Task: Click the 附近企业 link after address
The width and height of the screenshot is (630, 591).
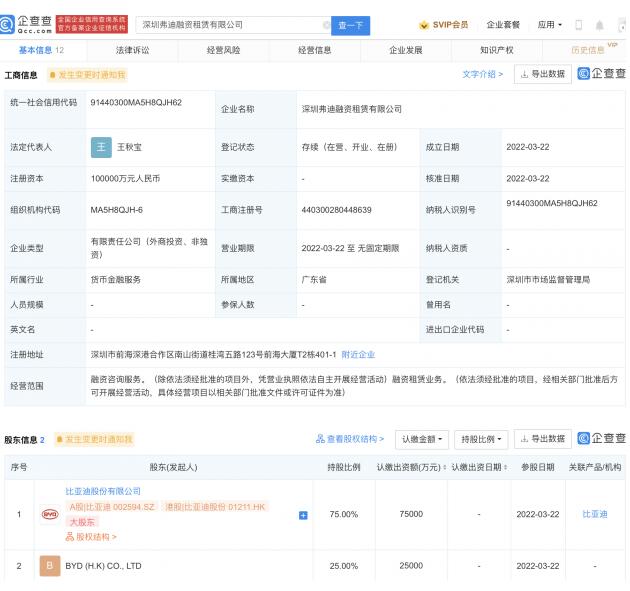Action: click(358, 354)
